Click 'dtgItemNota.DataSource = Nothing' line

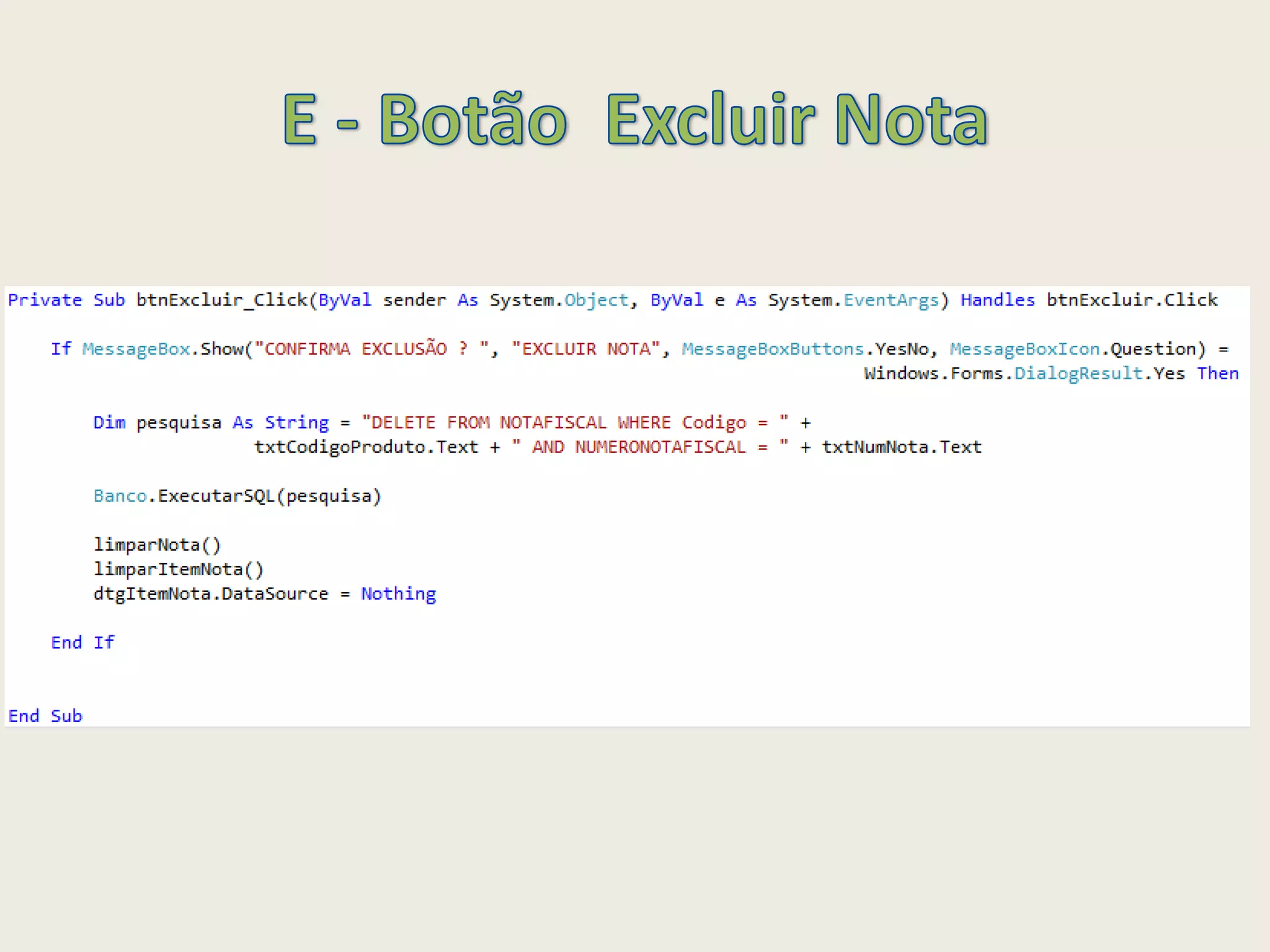click(x=265, y=594)
